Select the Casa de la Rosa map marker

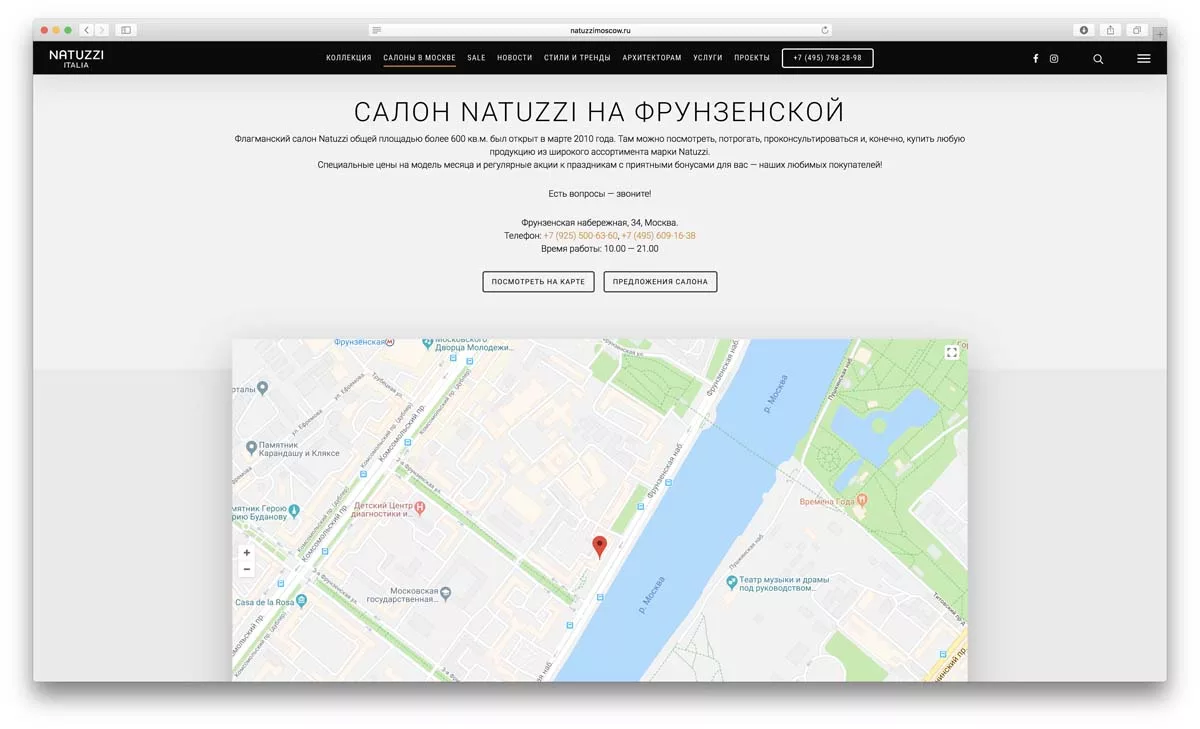pos(301,602)
